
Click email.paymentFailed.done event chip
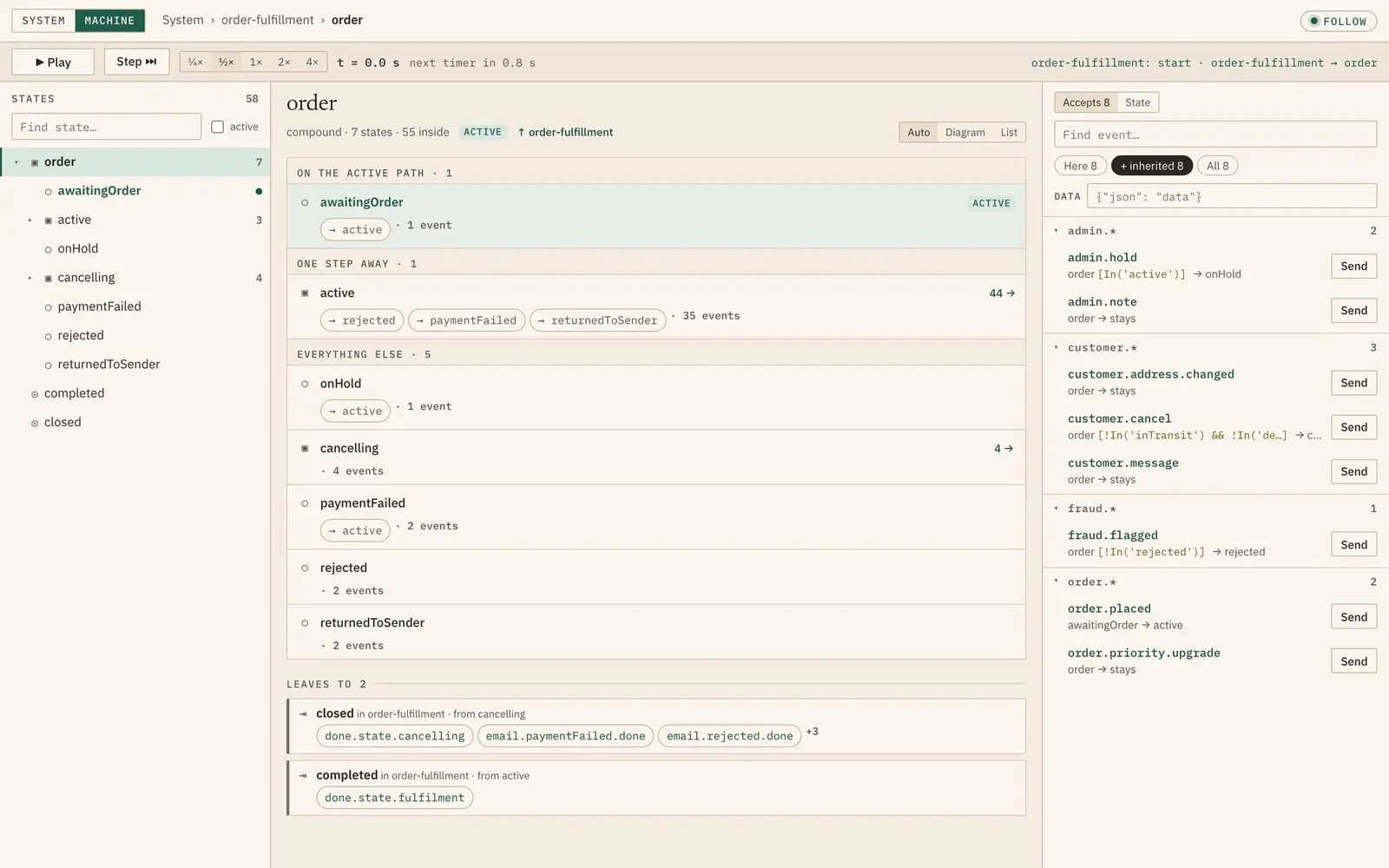[x=565, y=736]
